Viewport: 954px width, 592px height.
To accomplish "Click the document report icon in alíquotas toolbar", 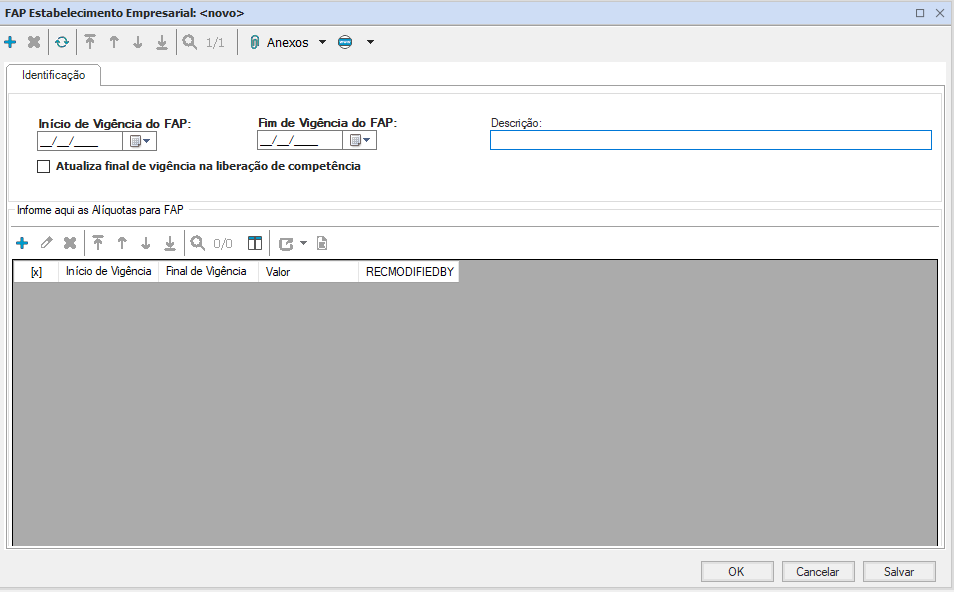I will (x=322, y=243).
